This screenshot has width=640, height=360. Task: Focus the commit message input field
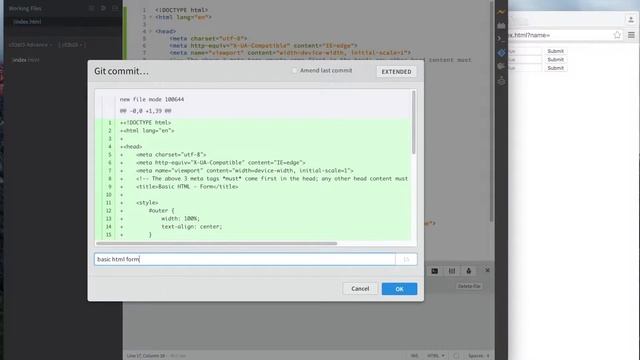pyautogui.click(x=244, y=259)
